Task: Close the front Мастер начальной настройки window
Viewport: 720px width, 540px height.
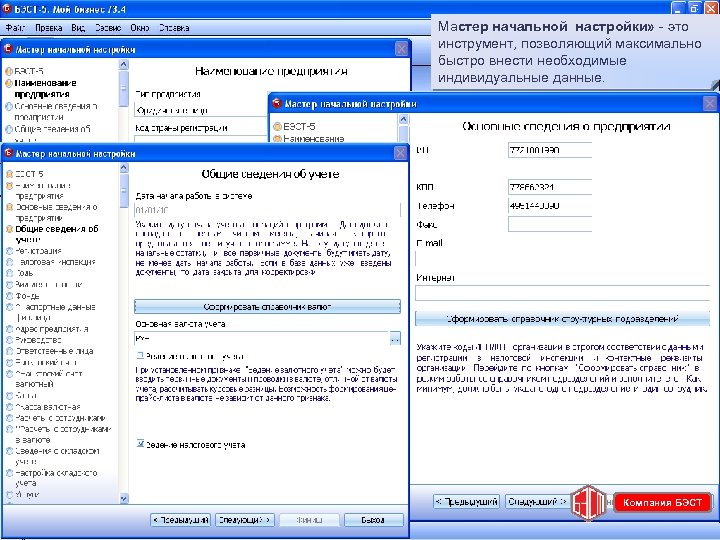Action: pyautogui.click(x=400, y=153)
